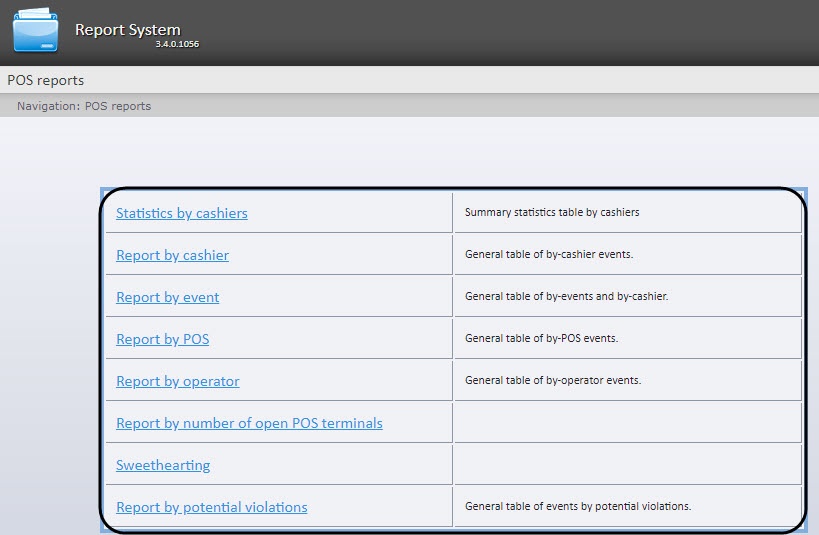Click the empty description cell beside Sweethearting
The image size is (819, 535).
627,465
